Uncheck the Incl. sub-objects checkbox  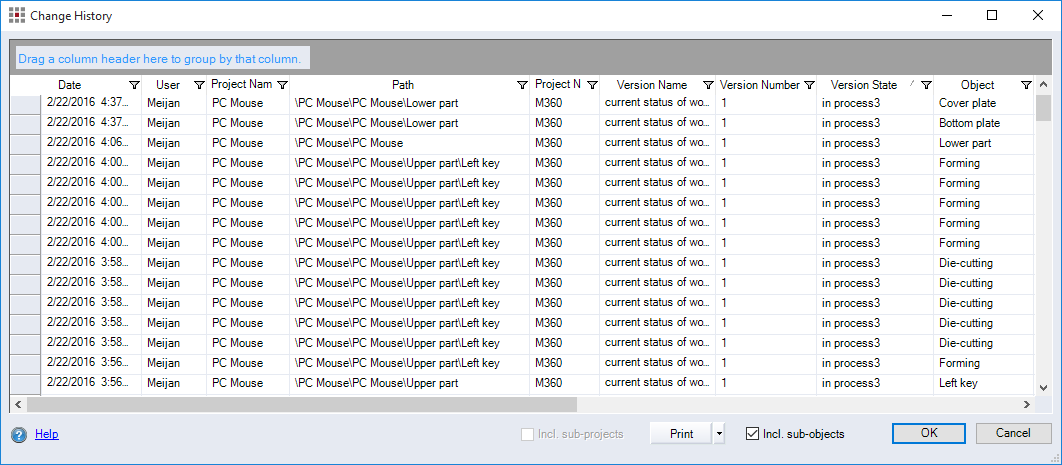[x=753, y=434]
